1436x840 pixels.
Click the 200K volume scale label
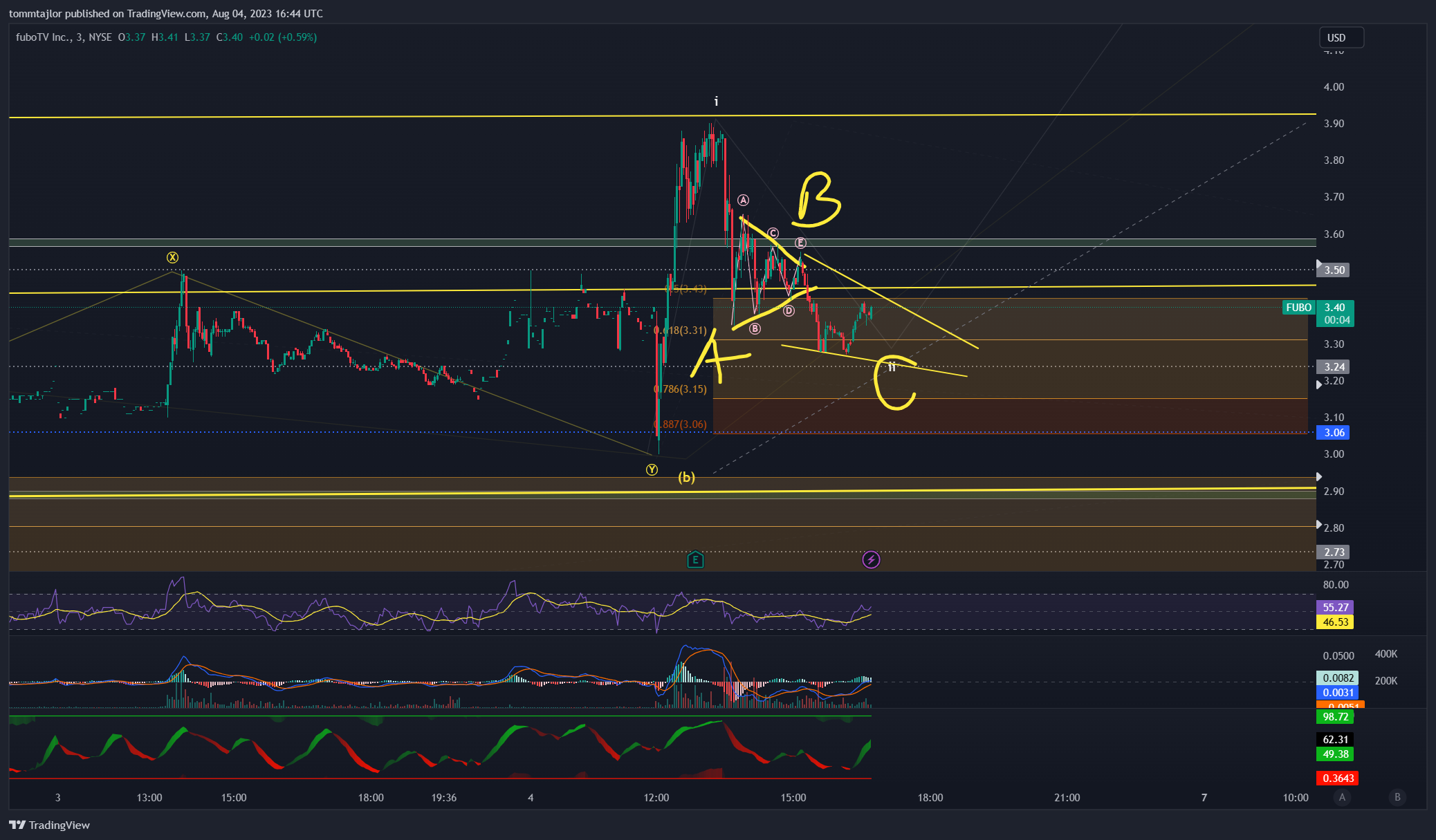point(1386,680)
